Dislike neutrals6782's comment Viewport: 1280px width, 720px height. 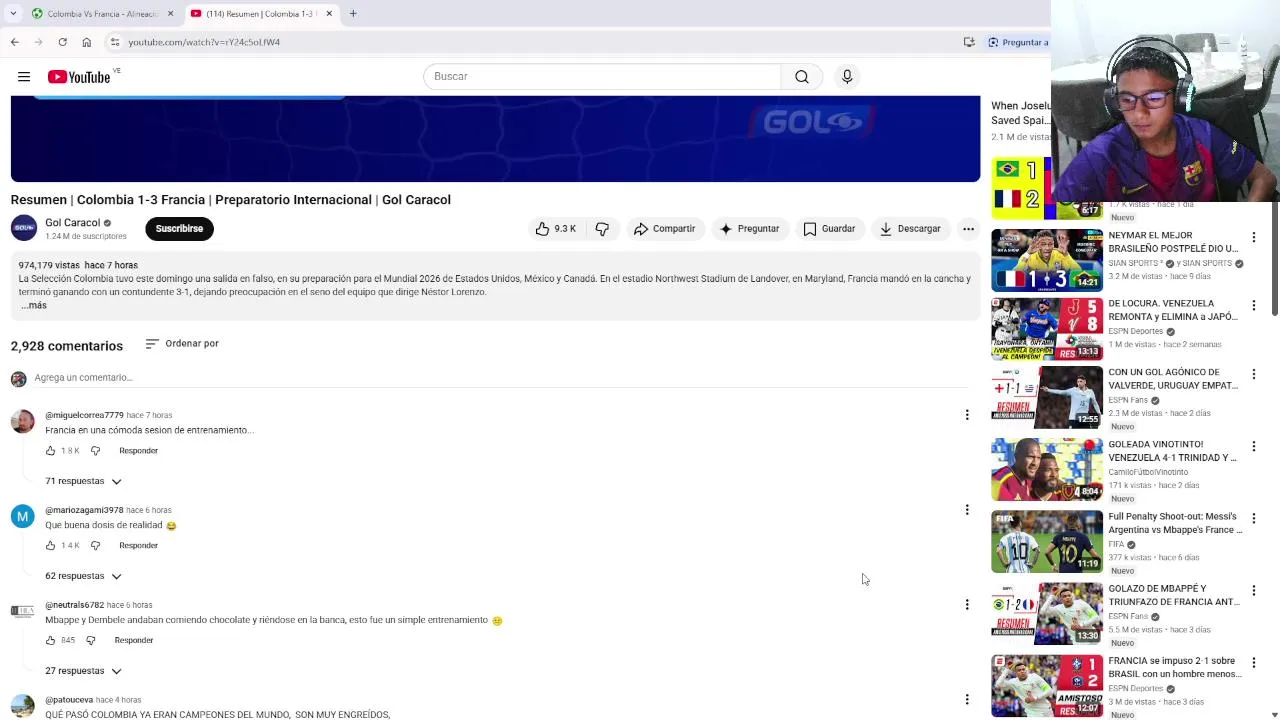point(90,640)
